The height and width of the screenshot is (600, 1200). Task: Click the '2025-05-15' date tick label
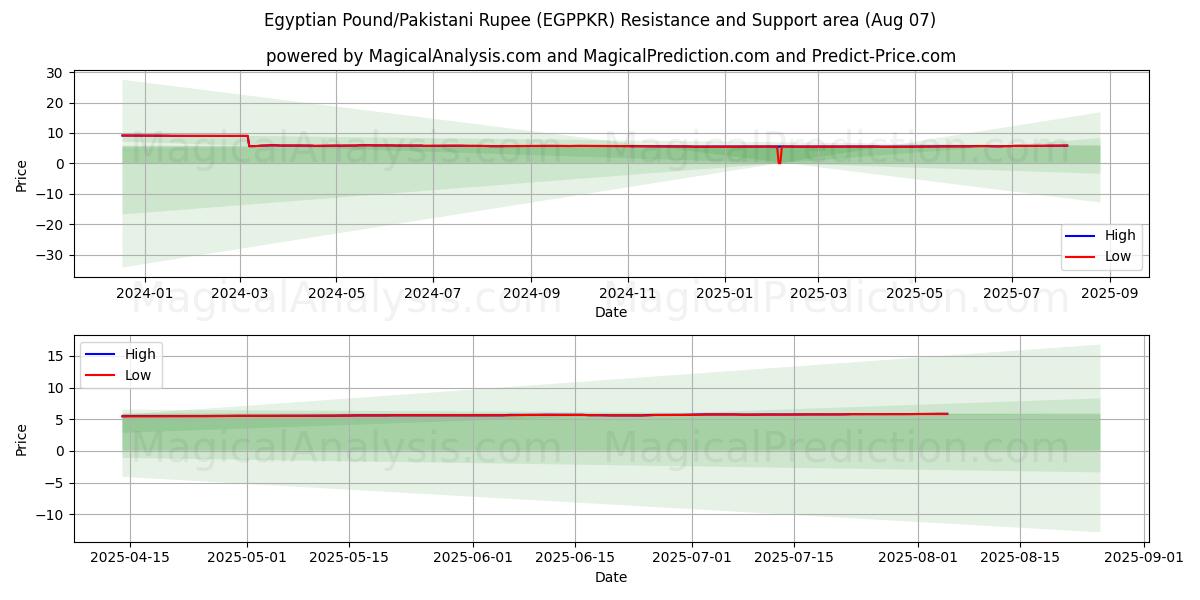[x=349, y=559]
